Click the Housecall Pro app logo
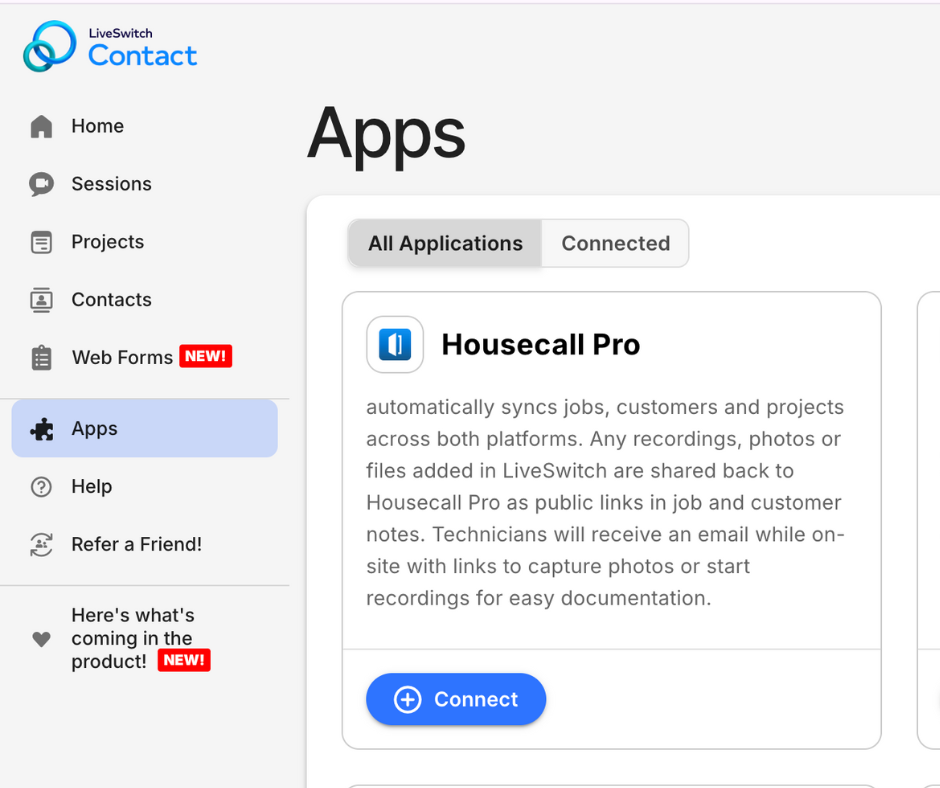The height and width of the screenshot is (788, 940). tap(395, 345)
